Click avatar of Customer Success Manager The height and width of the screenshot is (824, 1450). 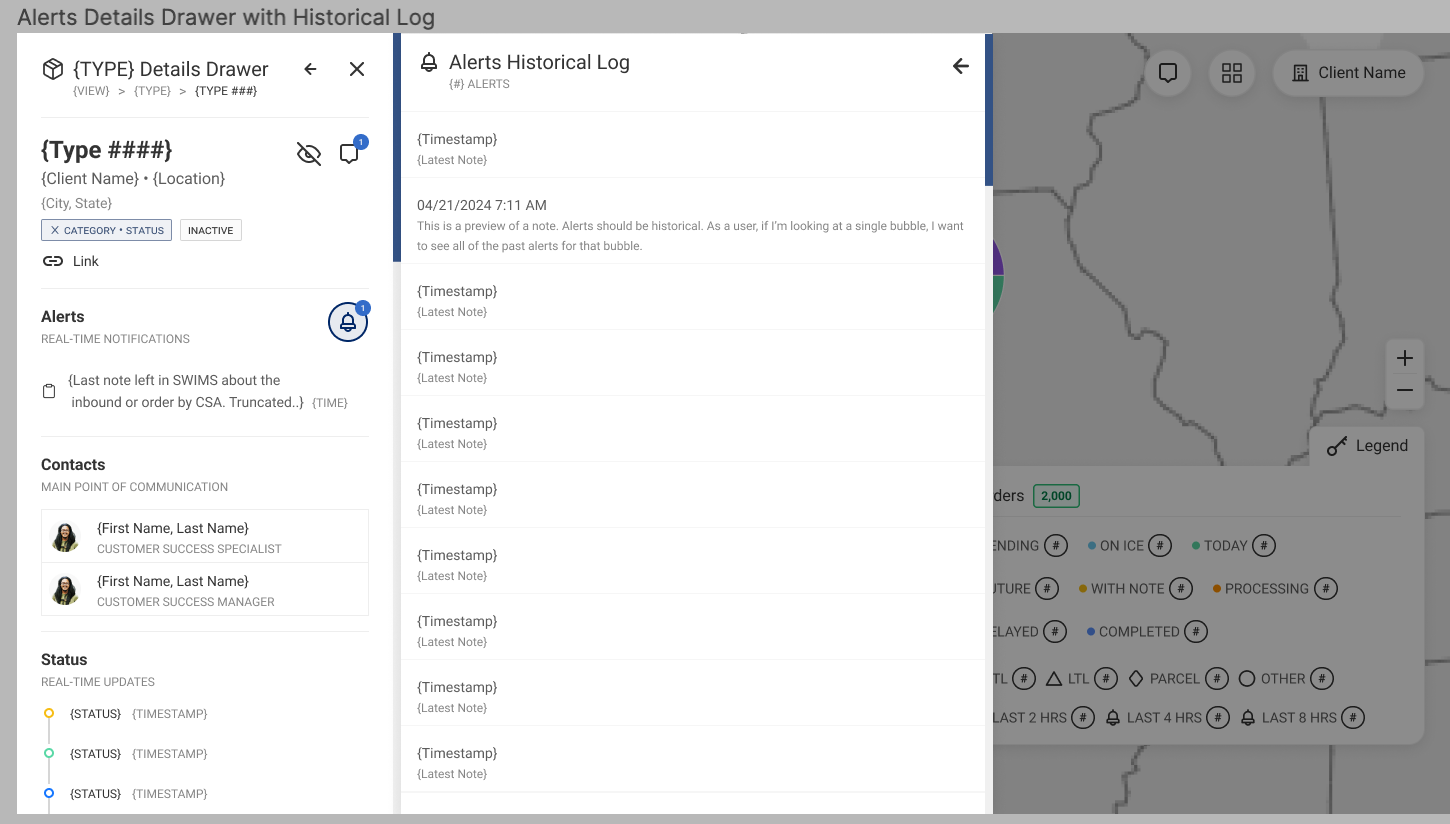point(65,590)
